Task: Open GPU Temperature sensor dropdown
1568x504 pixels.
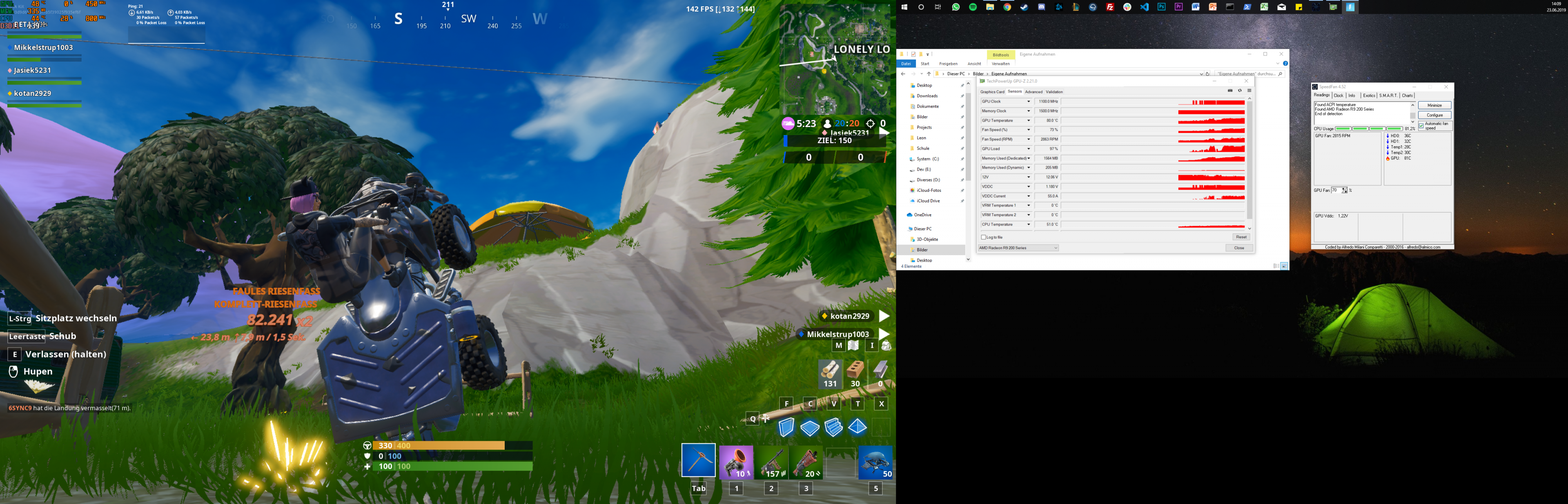Action: tap(1029, 120)
